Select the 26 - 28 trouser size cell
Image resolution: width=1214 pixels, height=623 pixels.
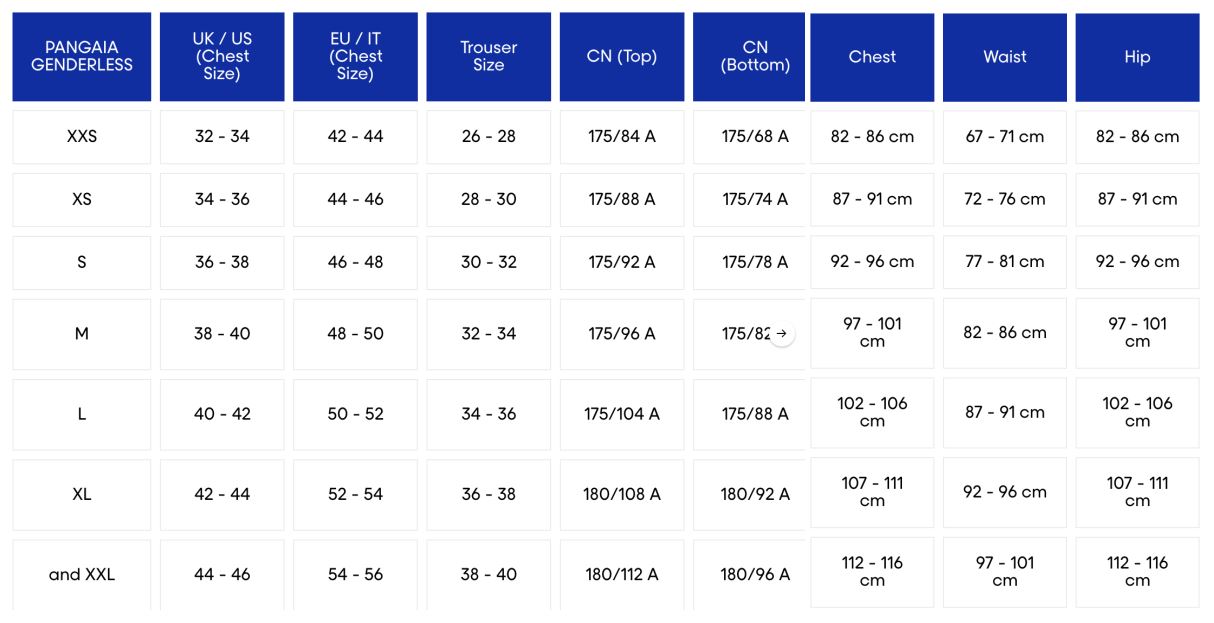pyautogui.click(x=489, y=137)
